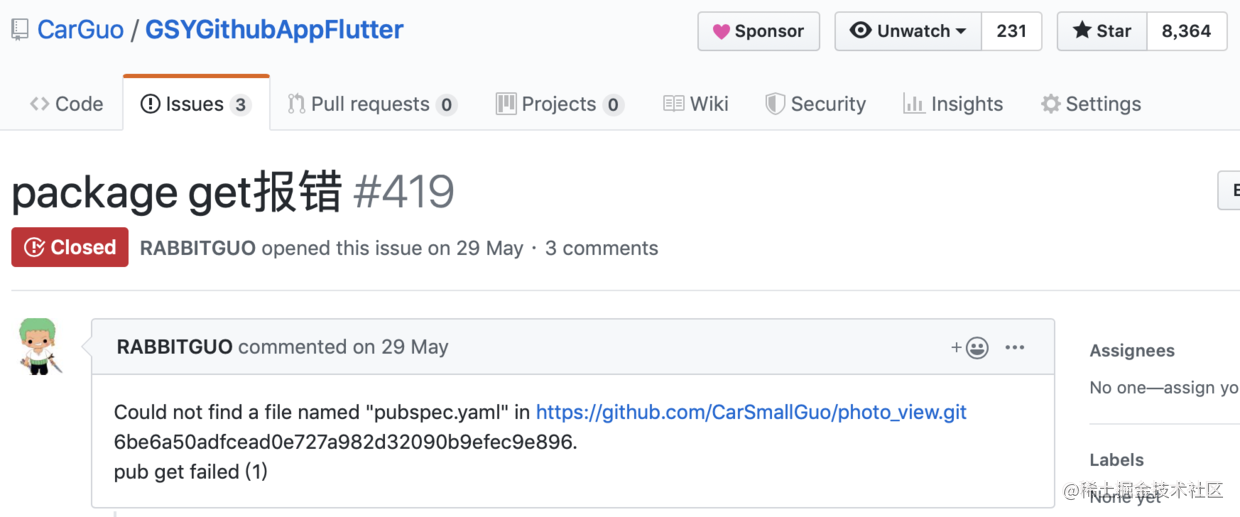The image size is (1240, 517).
Task: Open the comment three-dots menu
Action: 1015,347
